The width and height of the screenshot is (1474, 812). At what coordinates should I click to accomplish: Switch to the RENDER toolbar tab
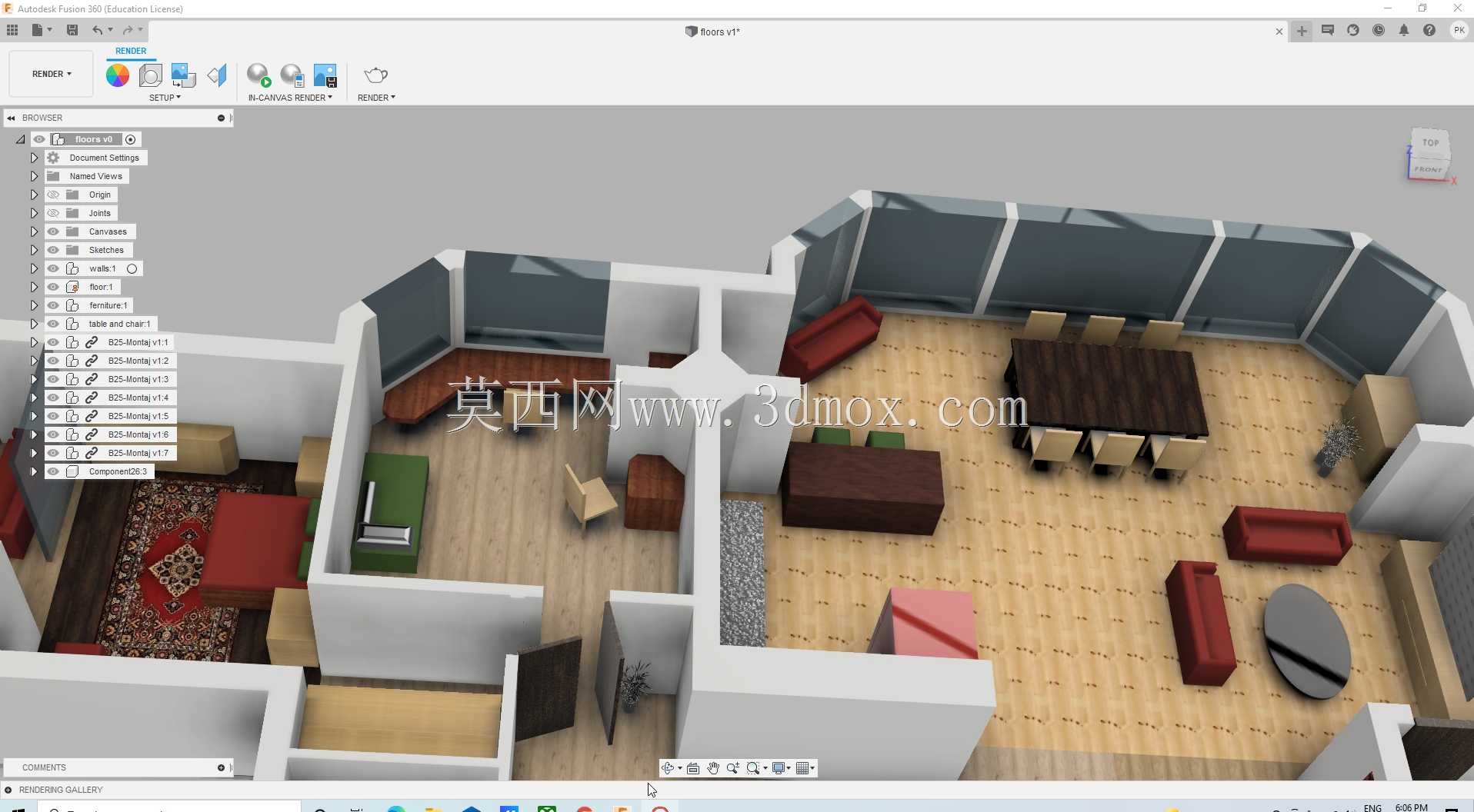coord(131,51)
